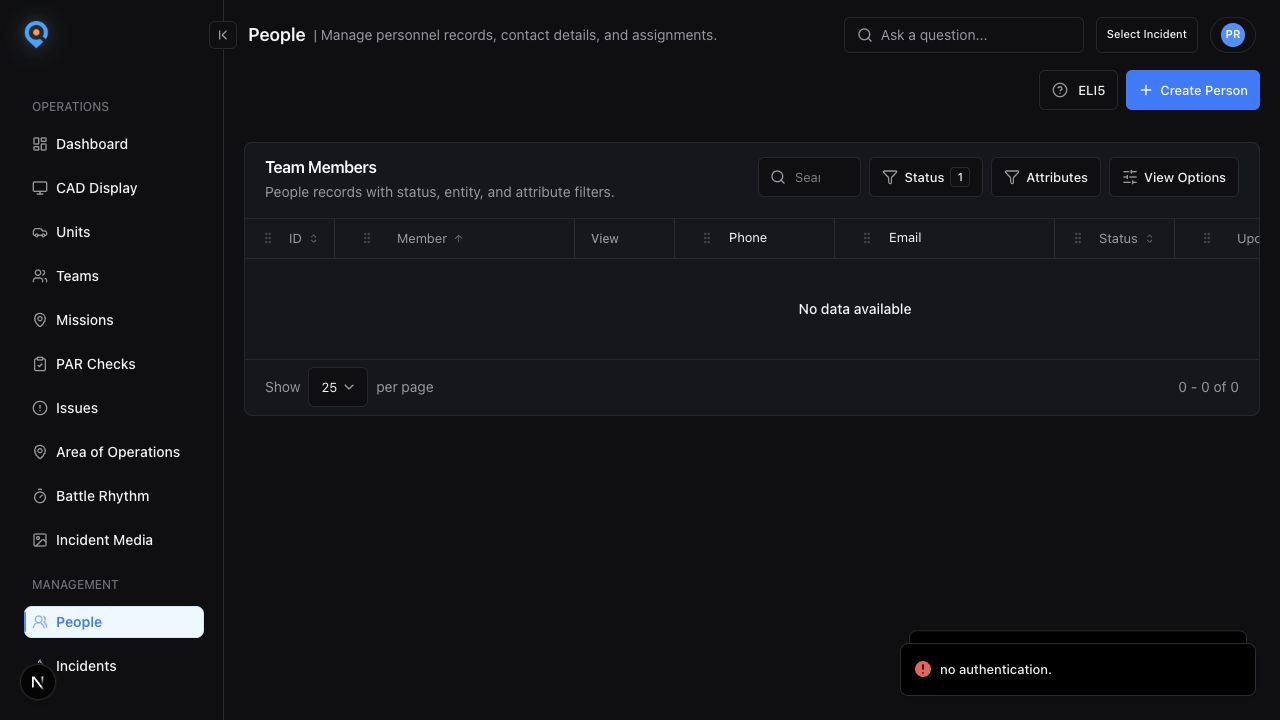Open Area of Operations
Viewport: 1280px width, 720px height.
114,452
